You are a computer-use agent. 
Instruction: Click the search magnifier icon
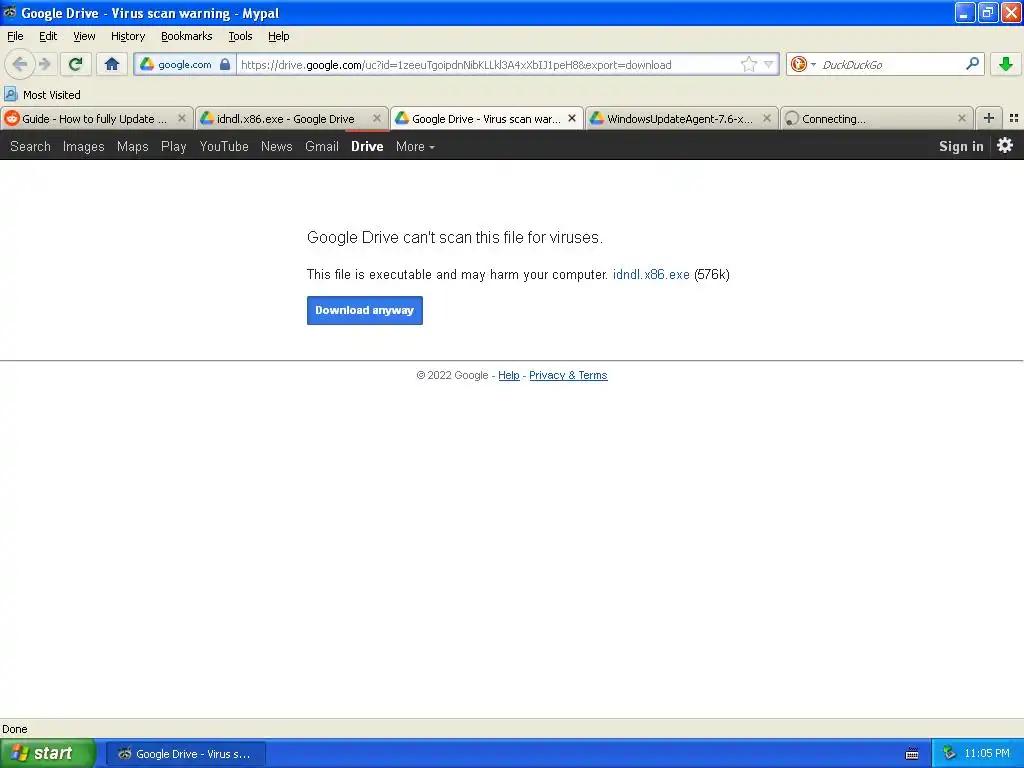[972, 63]
